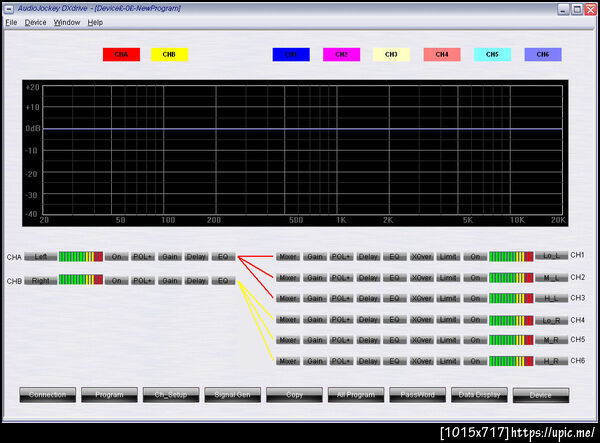Click the Program button
Image resolution: width=600 pixels, height=443 pixels.
click(x=109, y=395)
